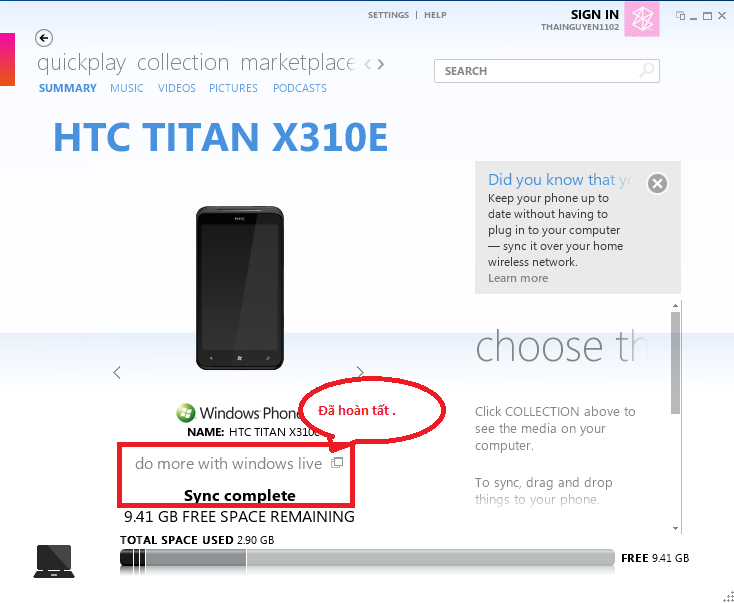Close the Did you know tip
The height and width of the screenshot is (603, 734).
(x=657, y=183)
